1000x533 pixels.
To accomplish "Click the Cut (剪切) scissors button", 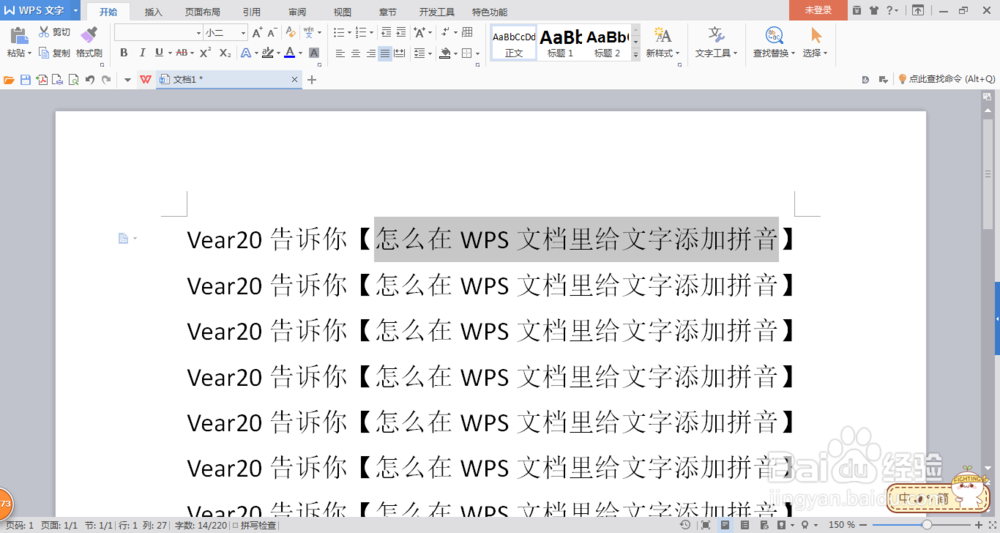I will 54,32.
